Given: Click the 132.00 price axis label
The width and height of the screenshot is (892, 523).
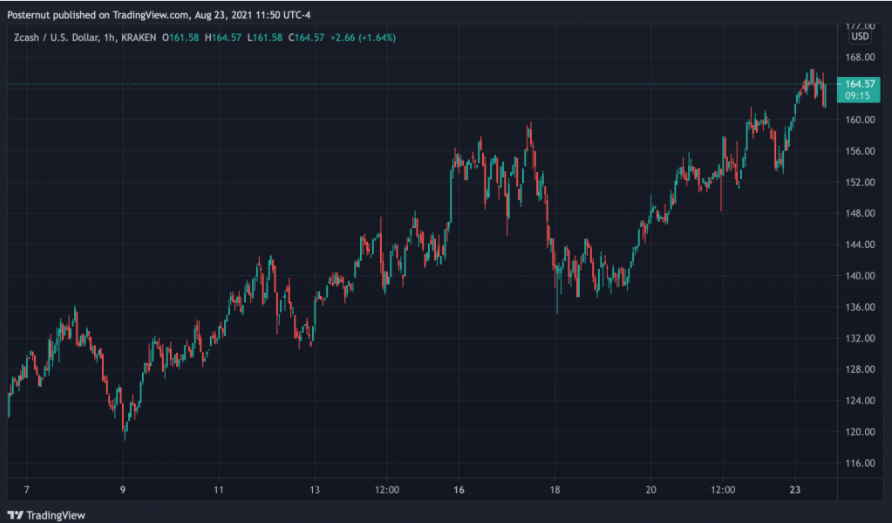Looking at the screenshot, I should [x=860, y=338].
